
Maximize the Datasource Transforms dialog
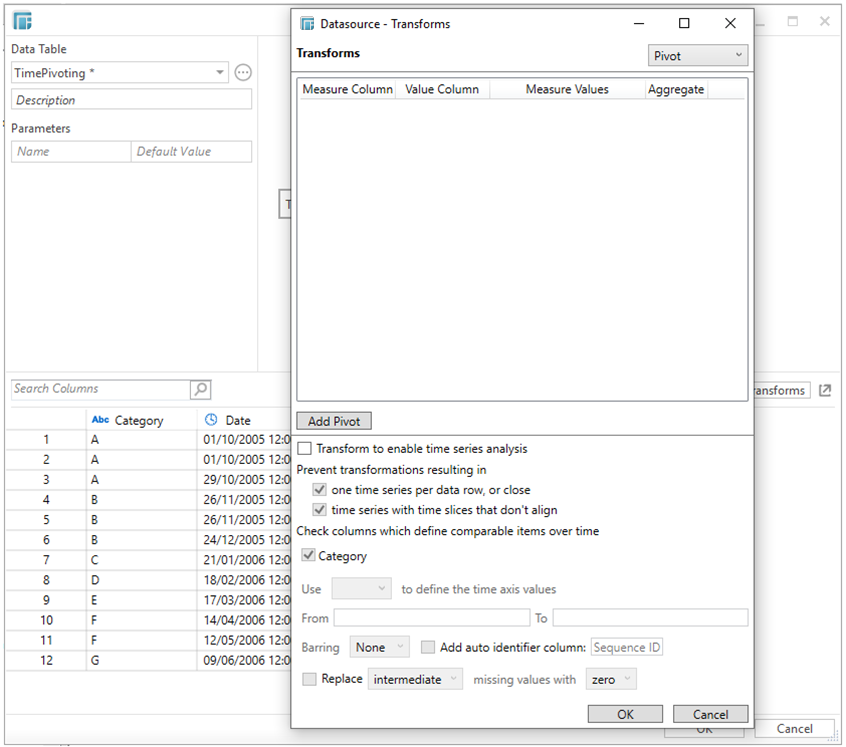click(684, 23)
